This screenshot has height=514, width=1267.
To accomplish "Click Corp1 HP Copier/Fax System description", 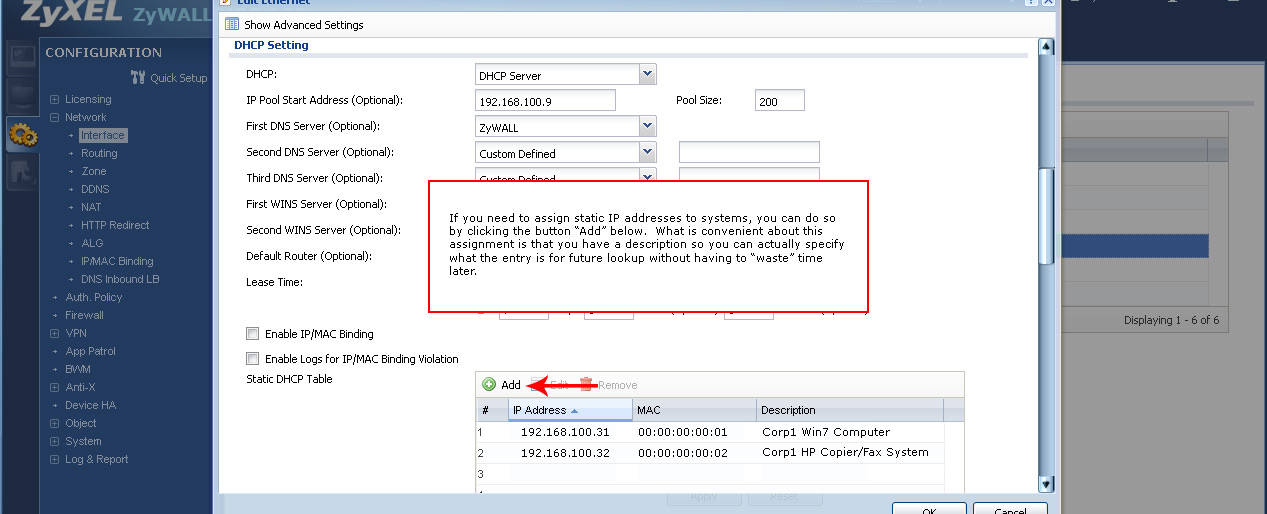I will 845,452.
